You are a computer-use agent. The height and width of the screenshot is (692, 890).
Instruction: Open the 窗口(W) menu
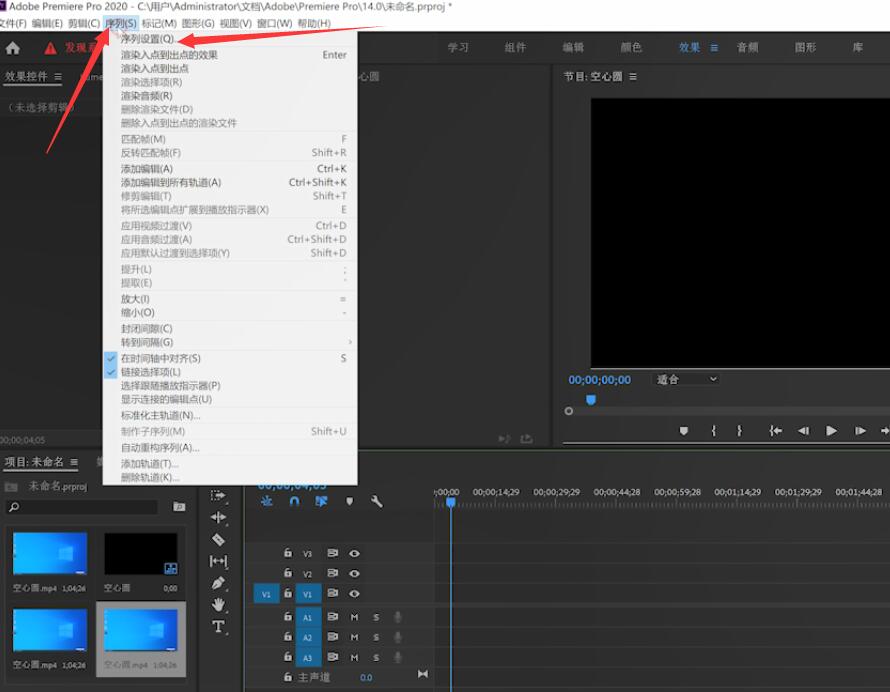coord(274,23)
